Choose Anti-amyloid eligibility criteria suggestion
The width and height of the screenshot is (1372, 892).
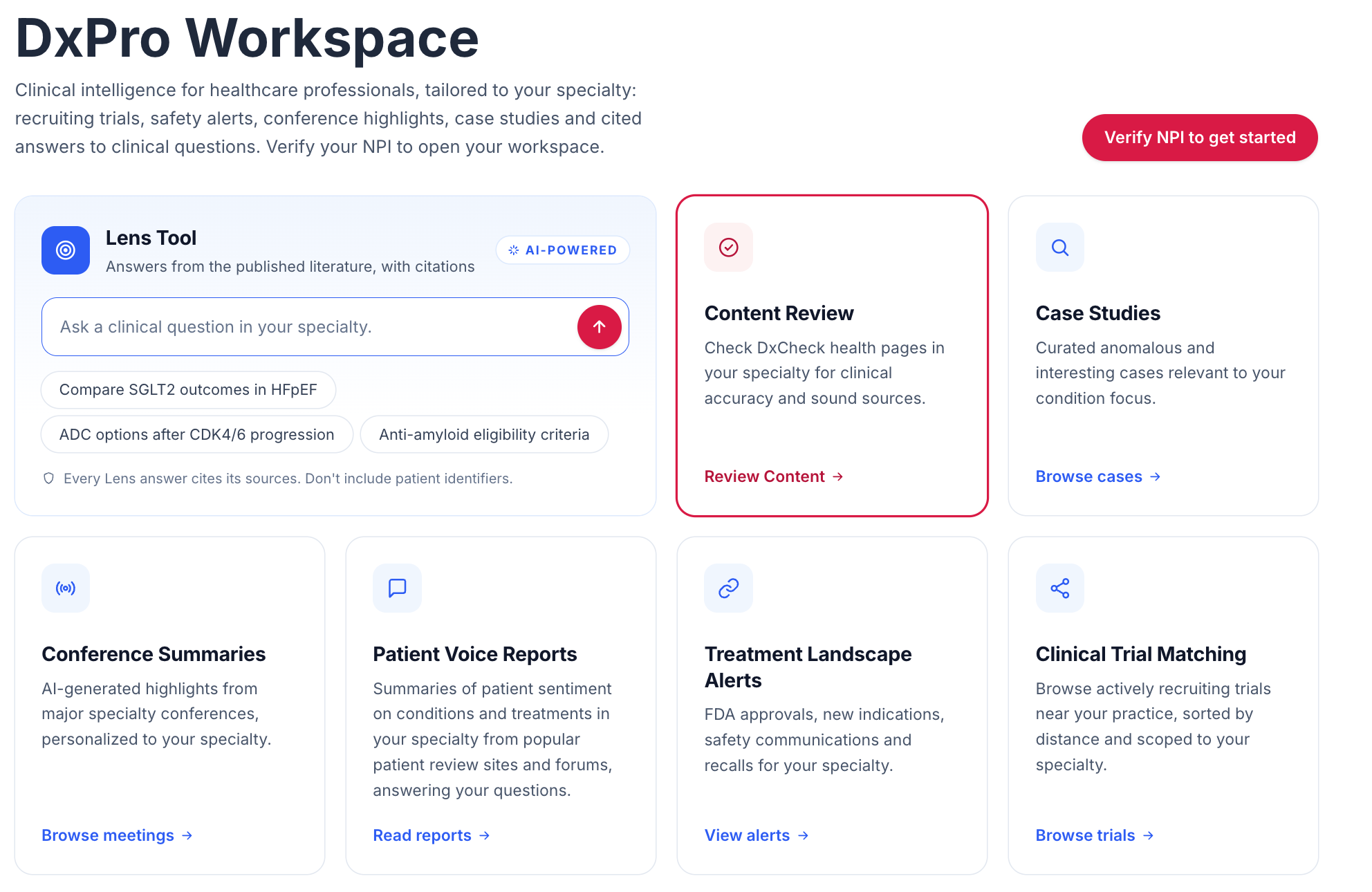pyautogui.click(x=484, y=434)
